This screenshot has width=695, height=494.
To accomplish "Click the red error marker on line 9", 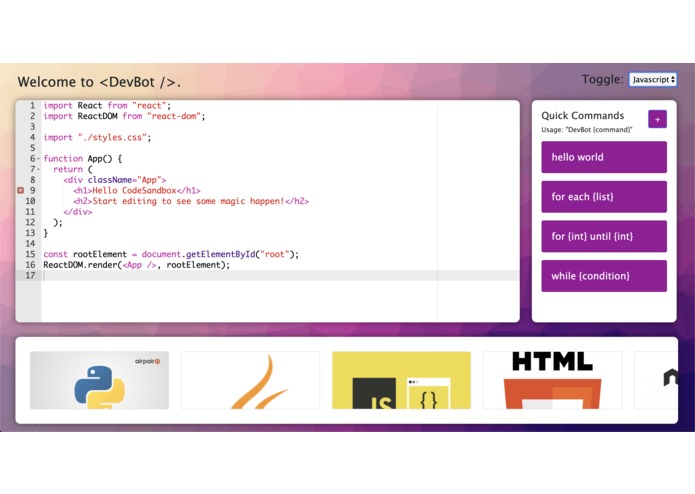I will [x=20, y=191].
